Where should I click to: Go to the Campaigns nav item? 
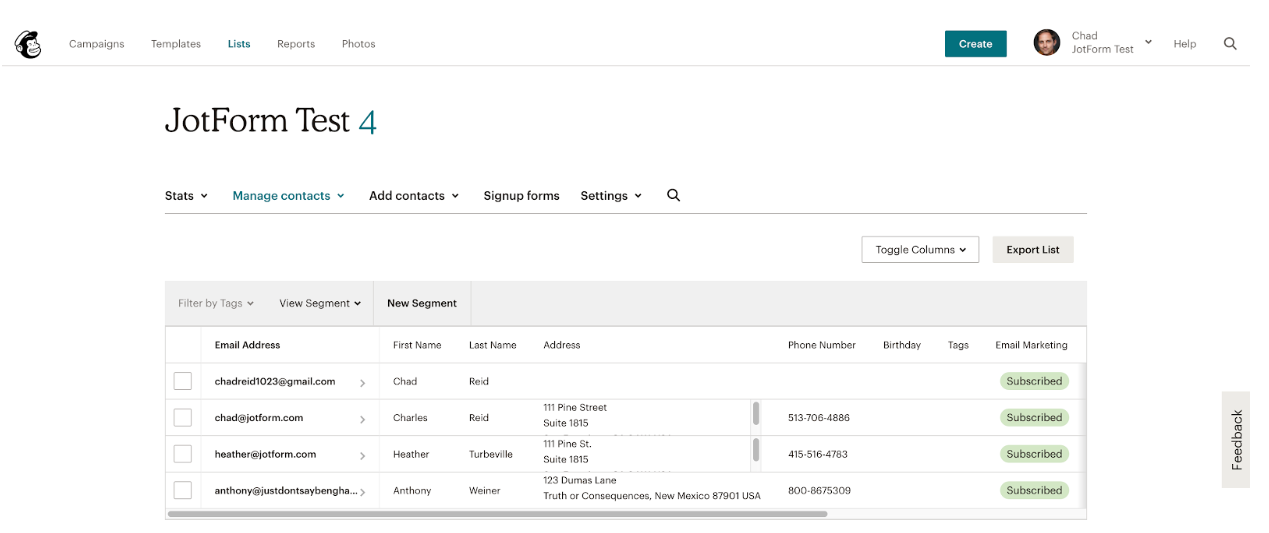pyautogui.click(x=96, y=44)
